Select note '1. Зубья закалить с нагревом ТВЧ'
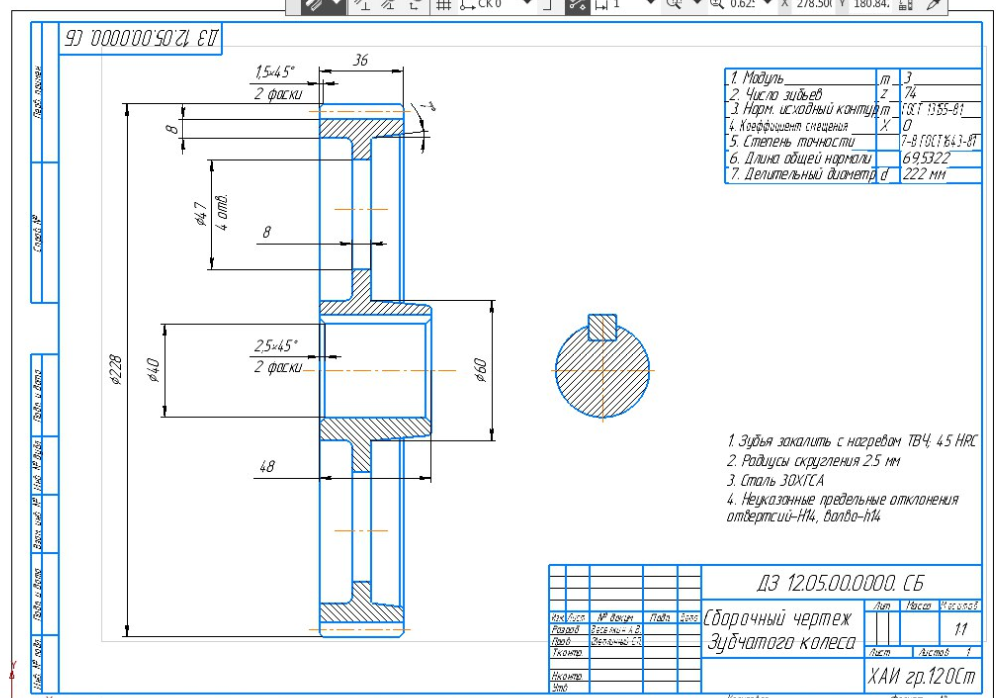The width and height of the screenshot is (996, 698). pyautogui.click(x=851, y=441)
